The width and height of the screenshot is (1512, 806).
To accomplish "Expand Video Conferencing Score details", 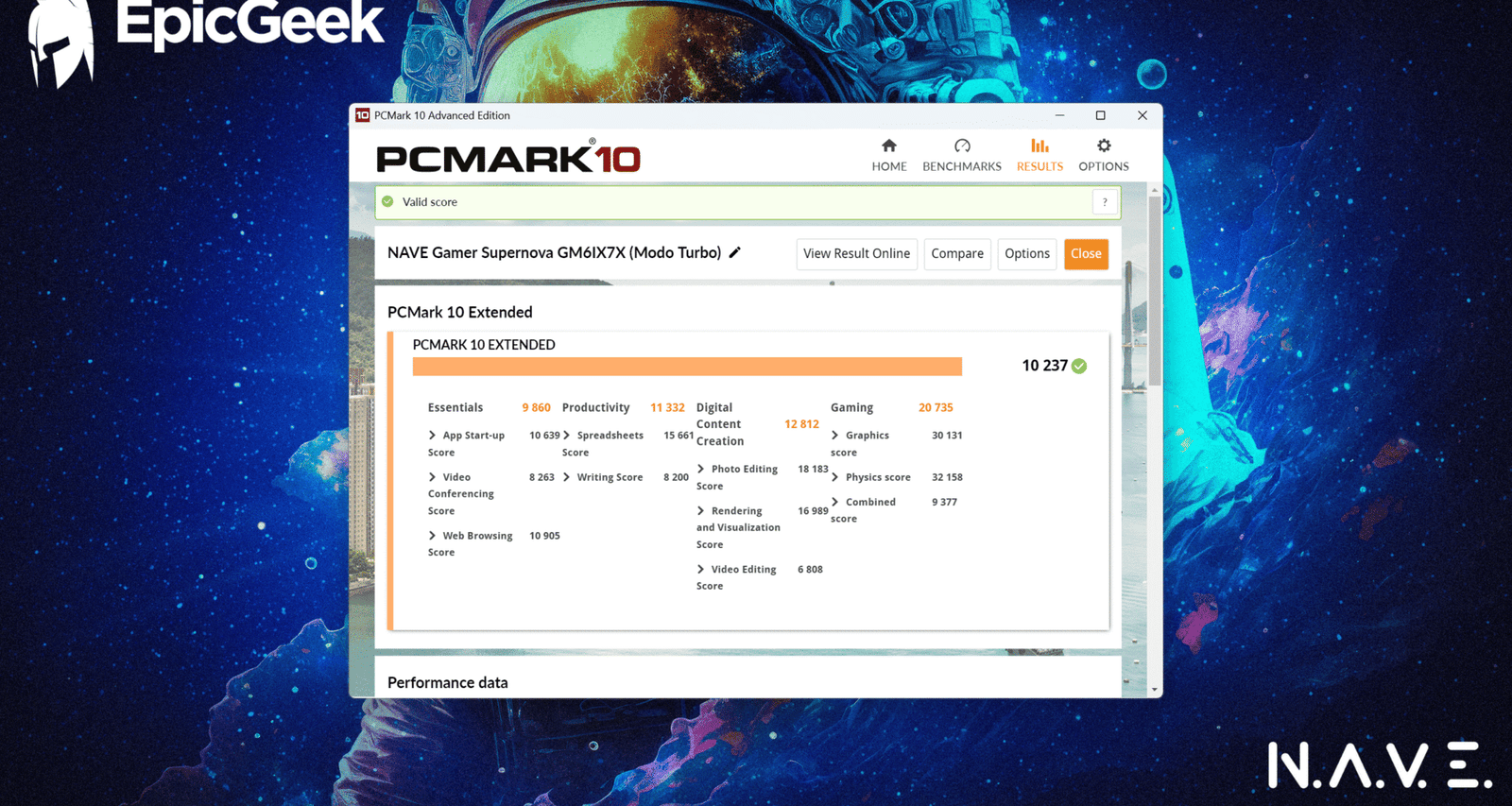I will (x=432, y=477).
